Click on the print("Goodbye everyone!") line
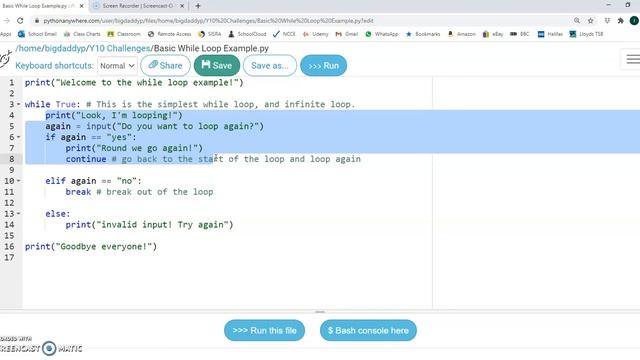The image size is (640, 360). (x=91, y=247)
